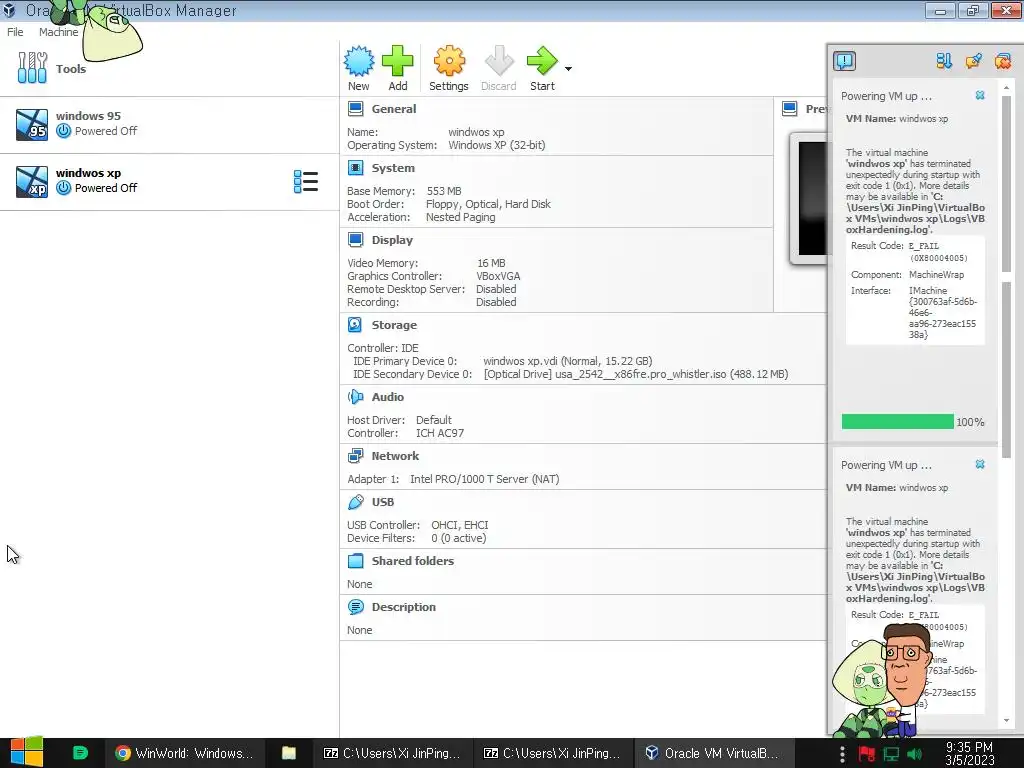Image resolution: width=1024 pixels, height=768 pixels.
Task: Open the Machine menu
Action: coord(58,32)
